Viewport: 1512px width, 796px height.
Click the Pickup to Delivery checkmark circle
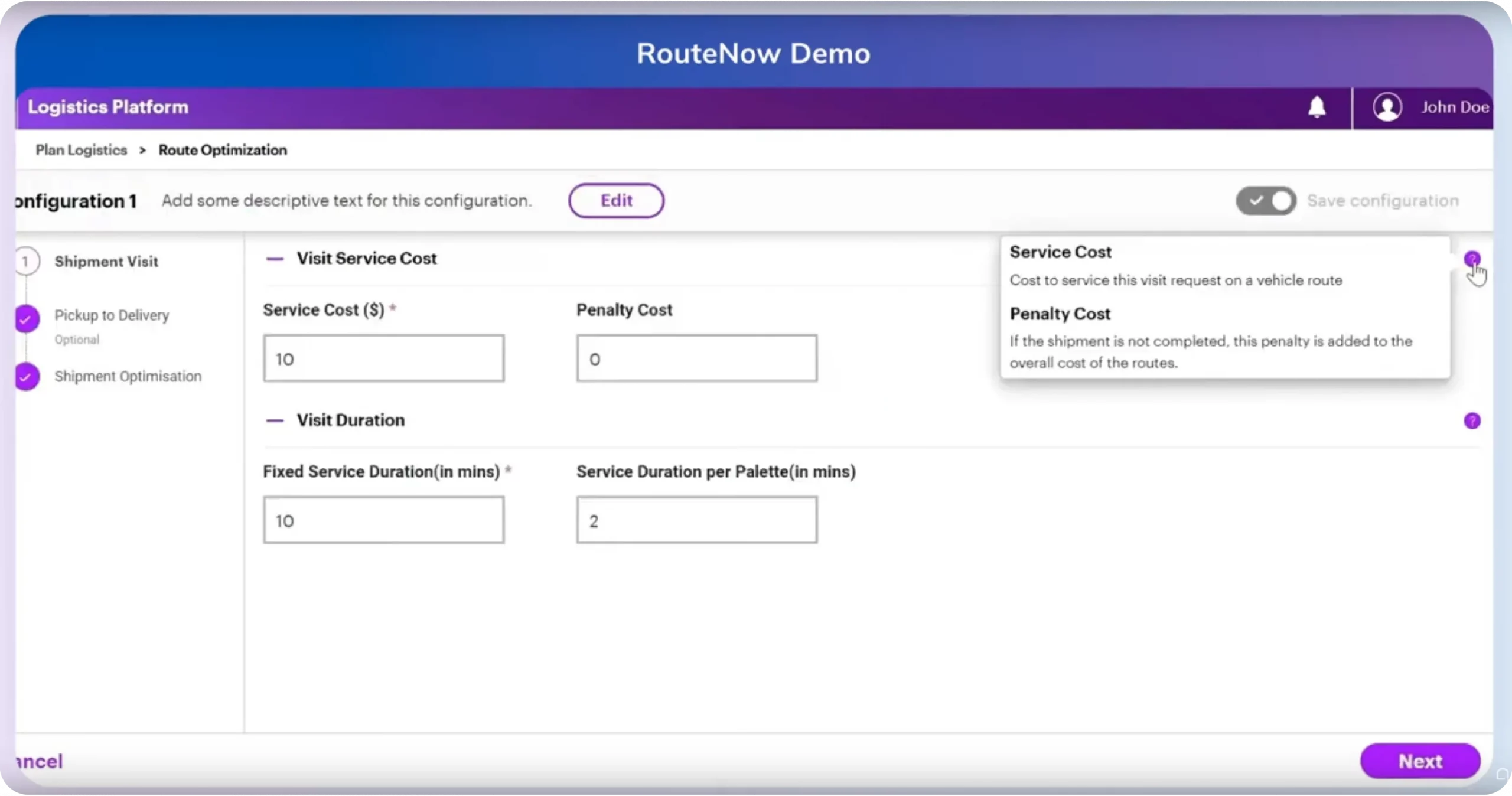[27, 319]
